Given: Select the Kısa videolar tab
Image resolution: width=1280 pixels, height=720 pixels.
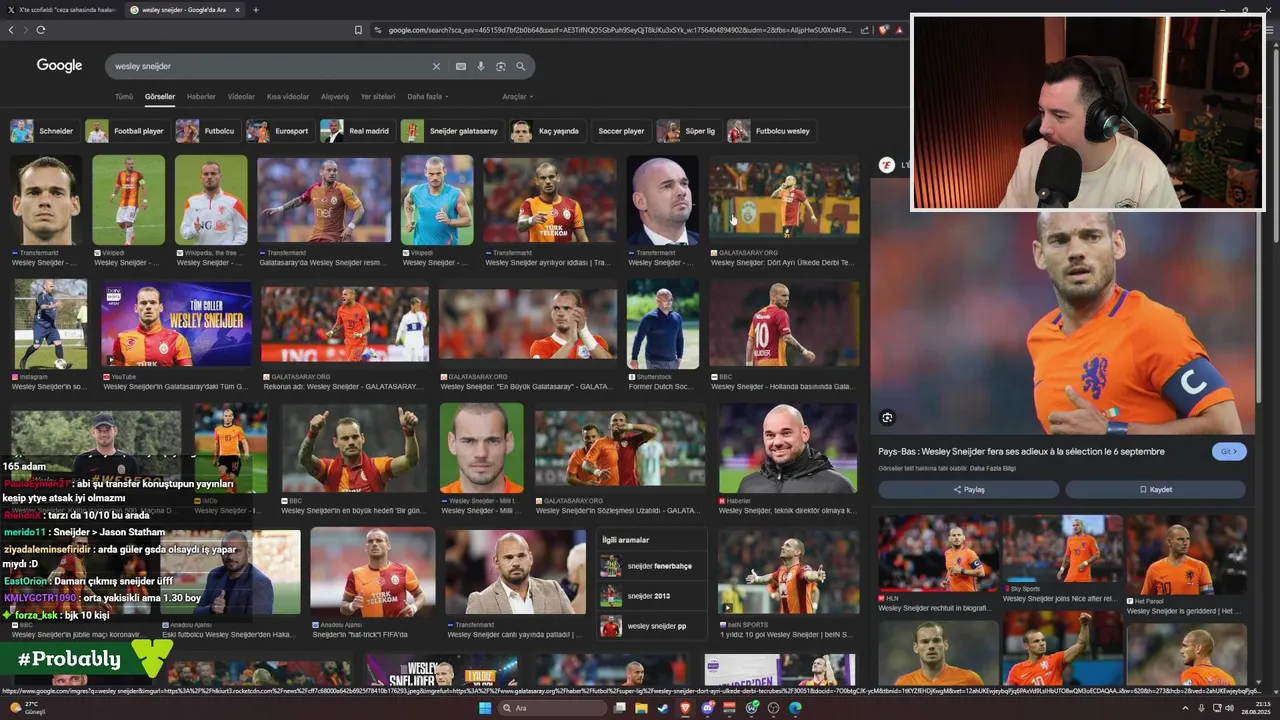Looking at the screenshot, I should (x=288, y=97).
